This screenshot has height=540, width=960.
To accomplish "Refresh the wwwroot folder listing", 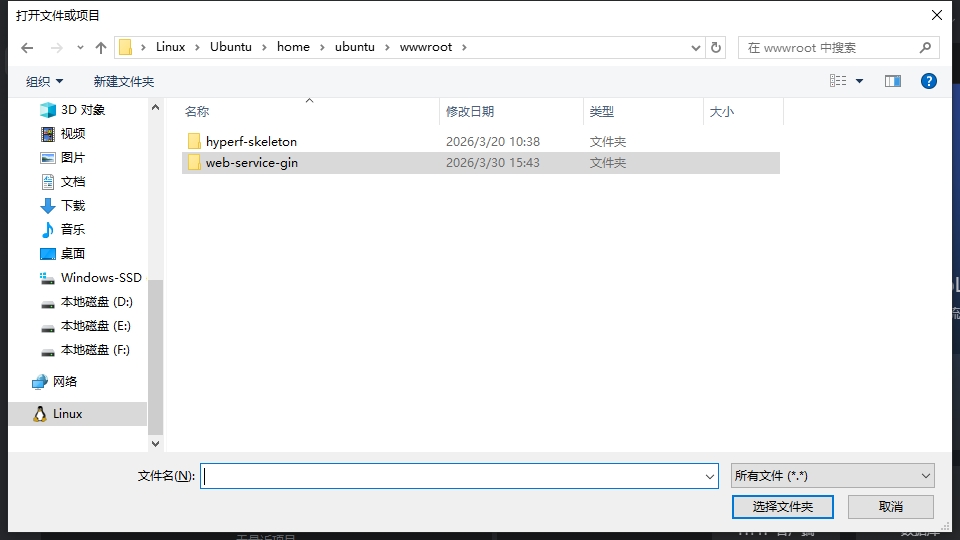I will [x=716, y=47].
